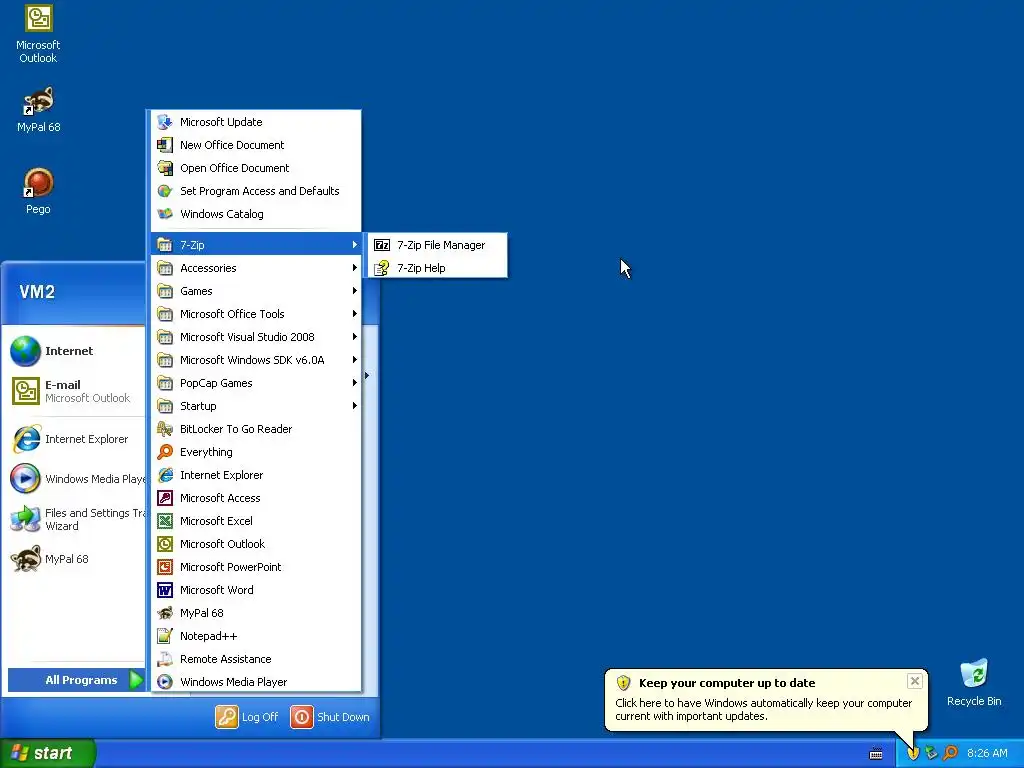
Task: Click the Microsoft Word icon
Action: [165, 590]
